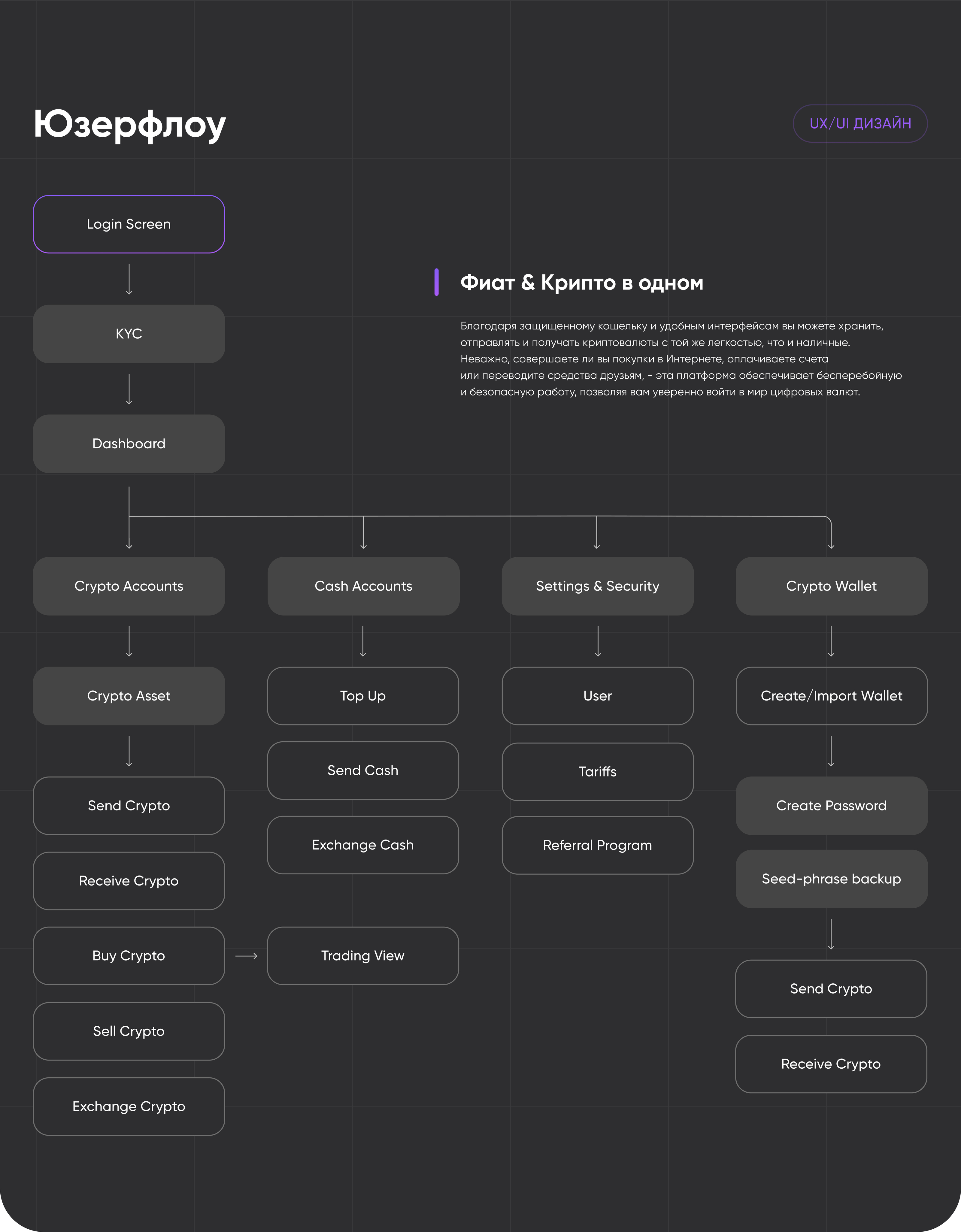Click Create/Import Wallet box
The width and height of the screenshot is (961, 1232).
tap(831, 696)
